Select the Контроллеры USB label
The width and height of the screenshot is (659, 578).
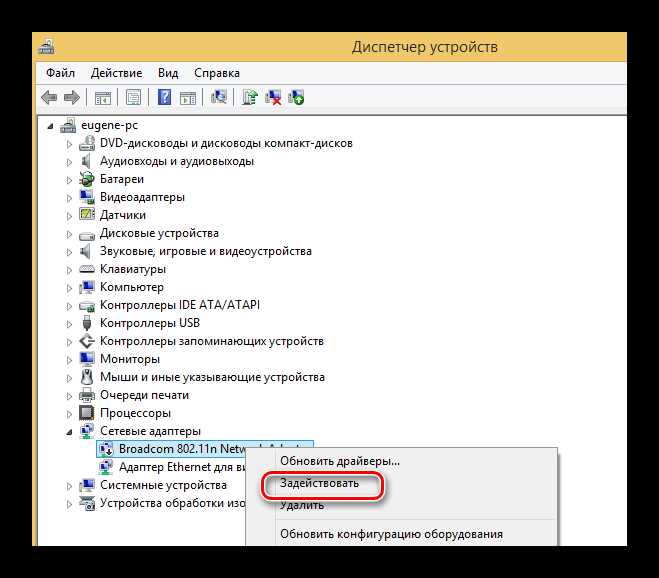150,323
